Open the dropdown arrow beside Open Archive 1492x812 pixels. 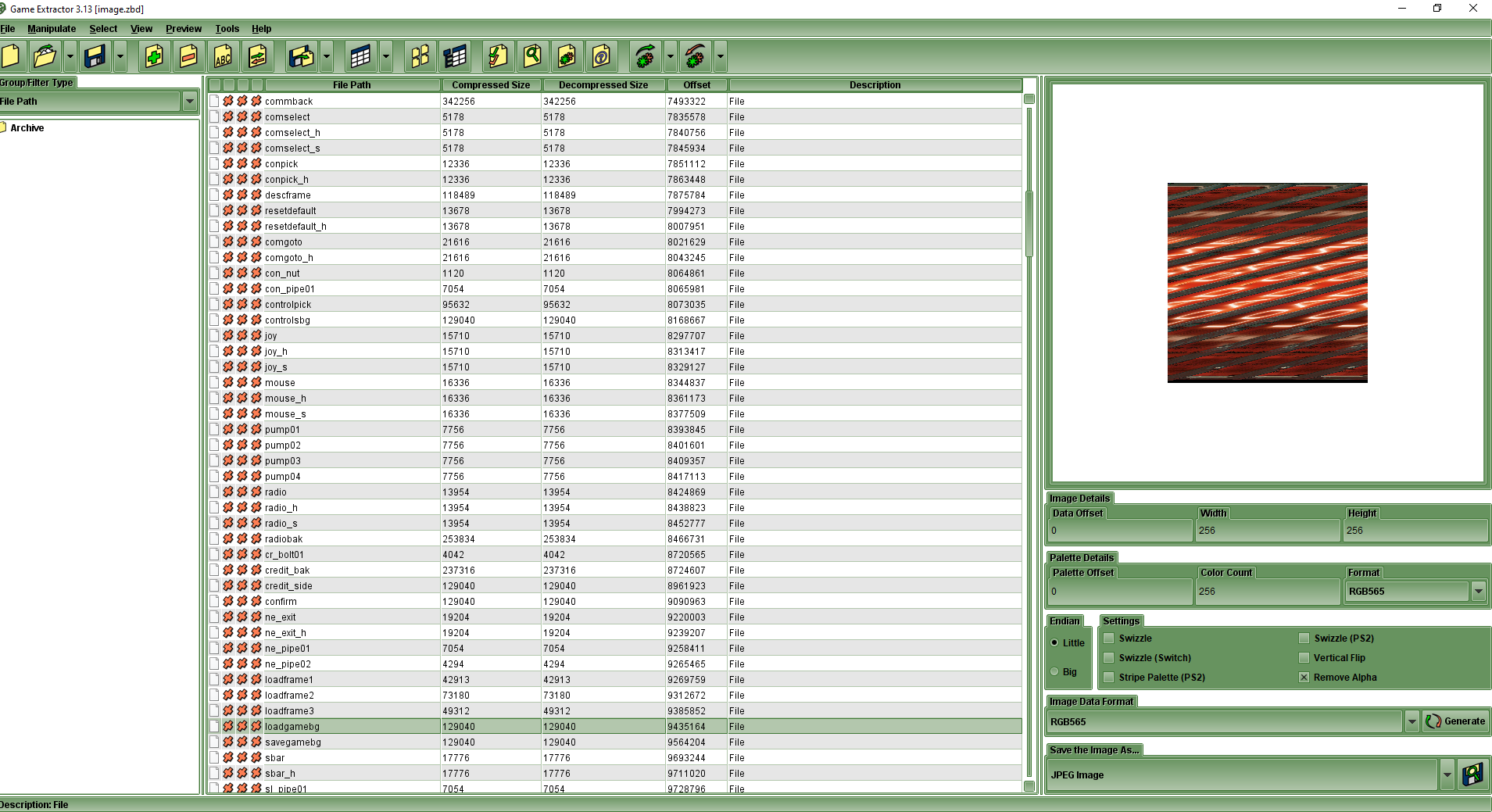pos(70,56)
